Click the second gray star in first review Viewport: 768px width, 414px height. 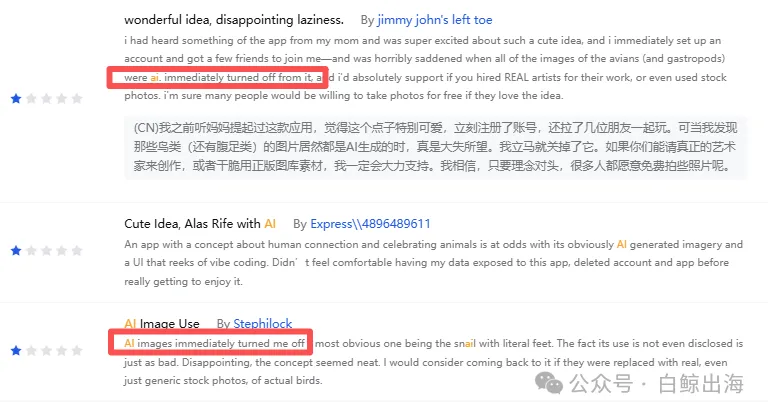click(31, 99)
